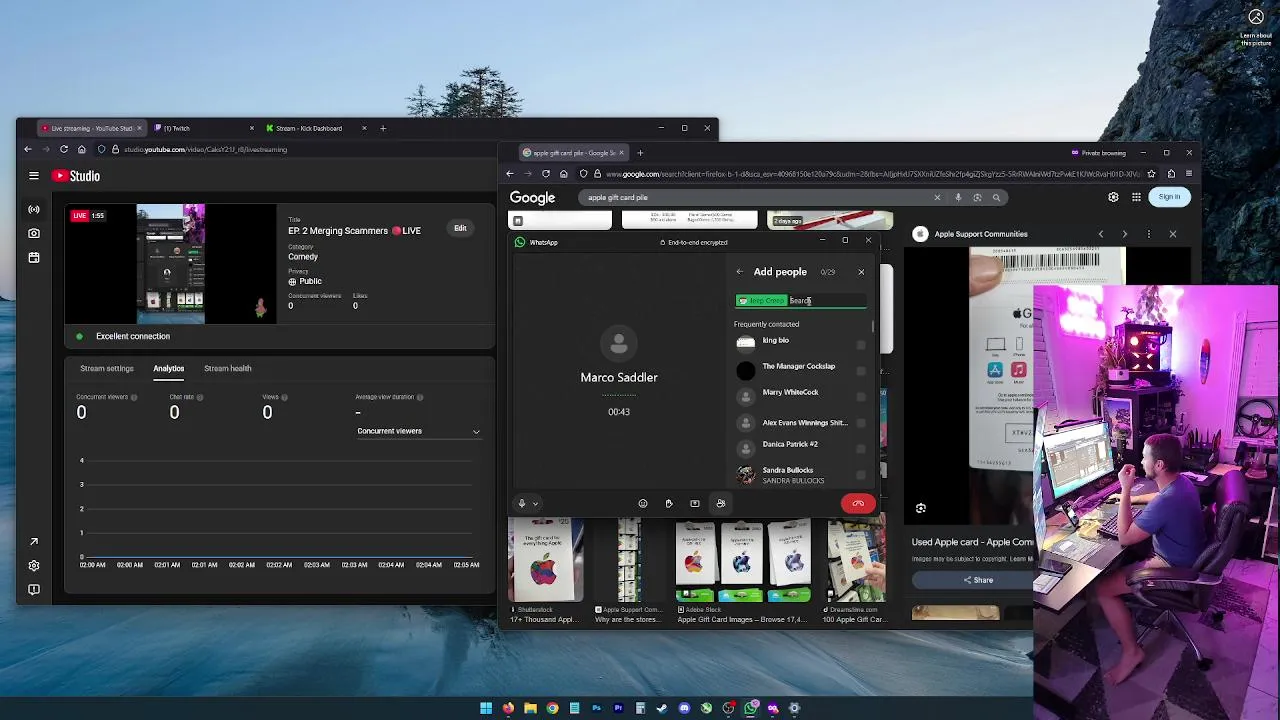Open Discord from the taskbar
This screenshot has height=720, width=1280.
pos(684,708)
